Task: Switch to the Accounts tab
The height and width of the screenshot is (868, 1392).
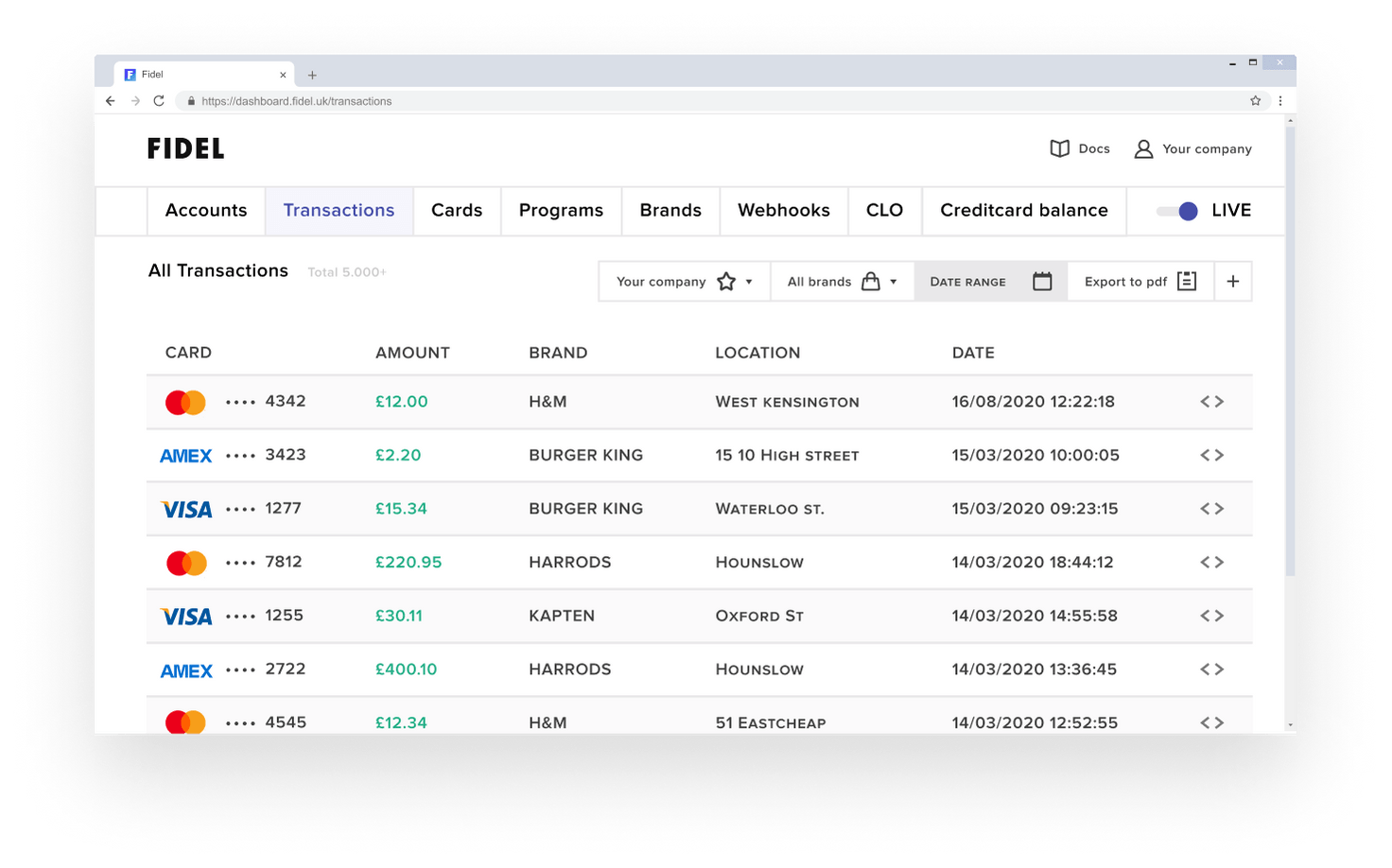Action: [205, 210]
